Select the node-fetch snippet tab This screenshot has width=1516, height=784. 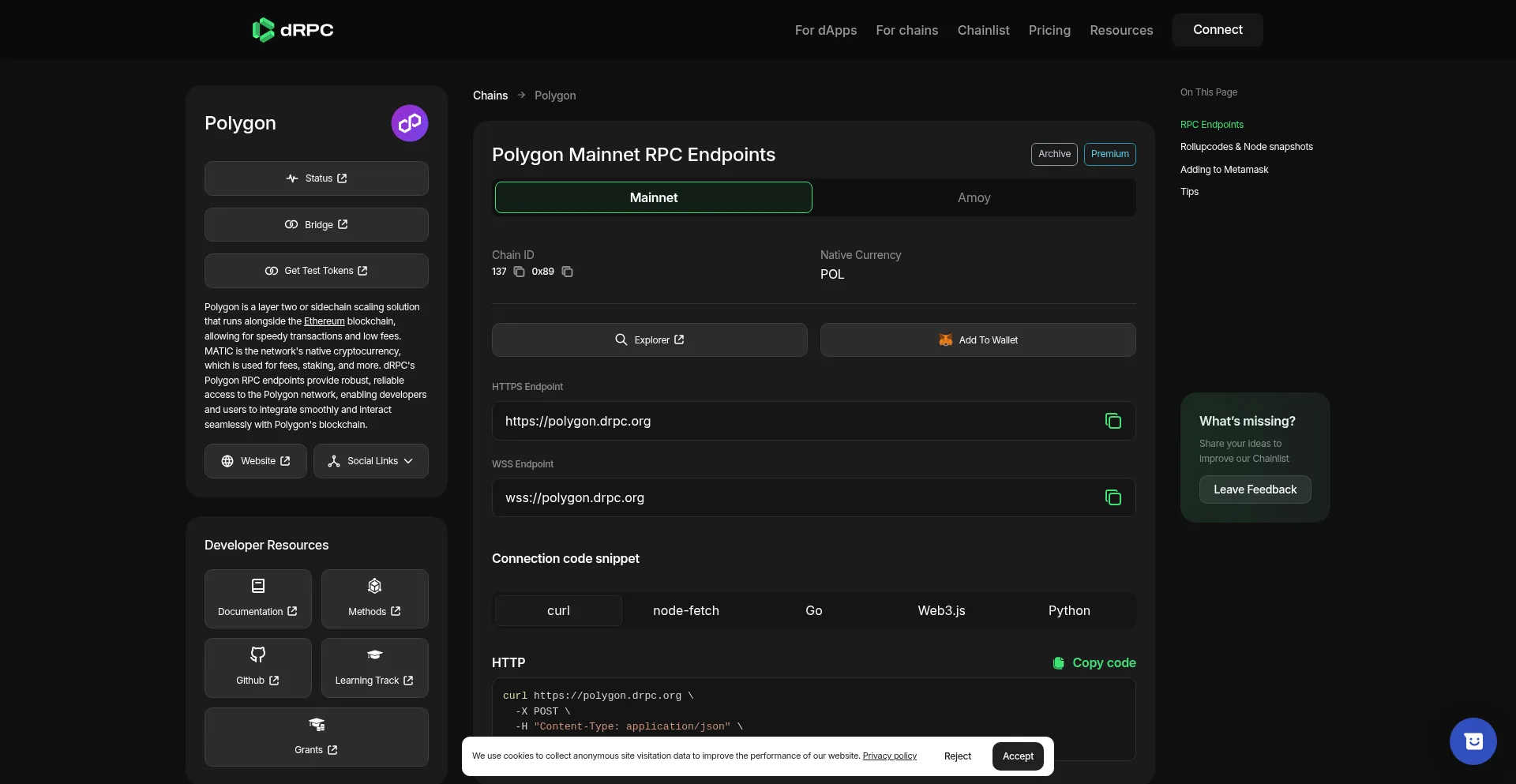[686, 610]
